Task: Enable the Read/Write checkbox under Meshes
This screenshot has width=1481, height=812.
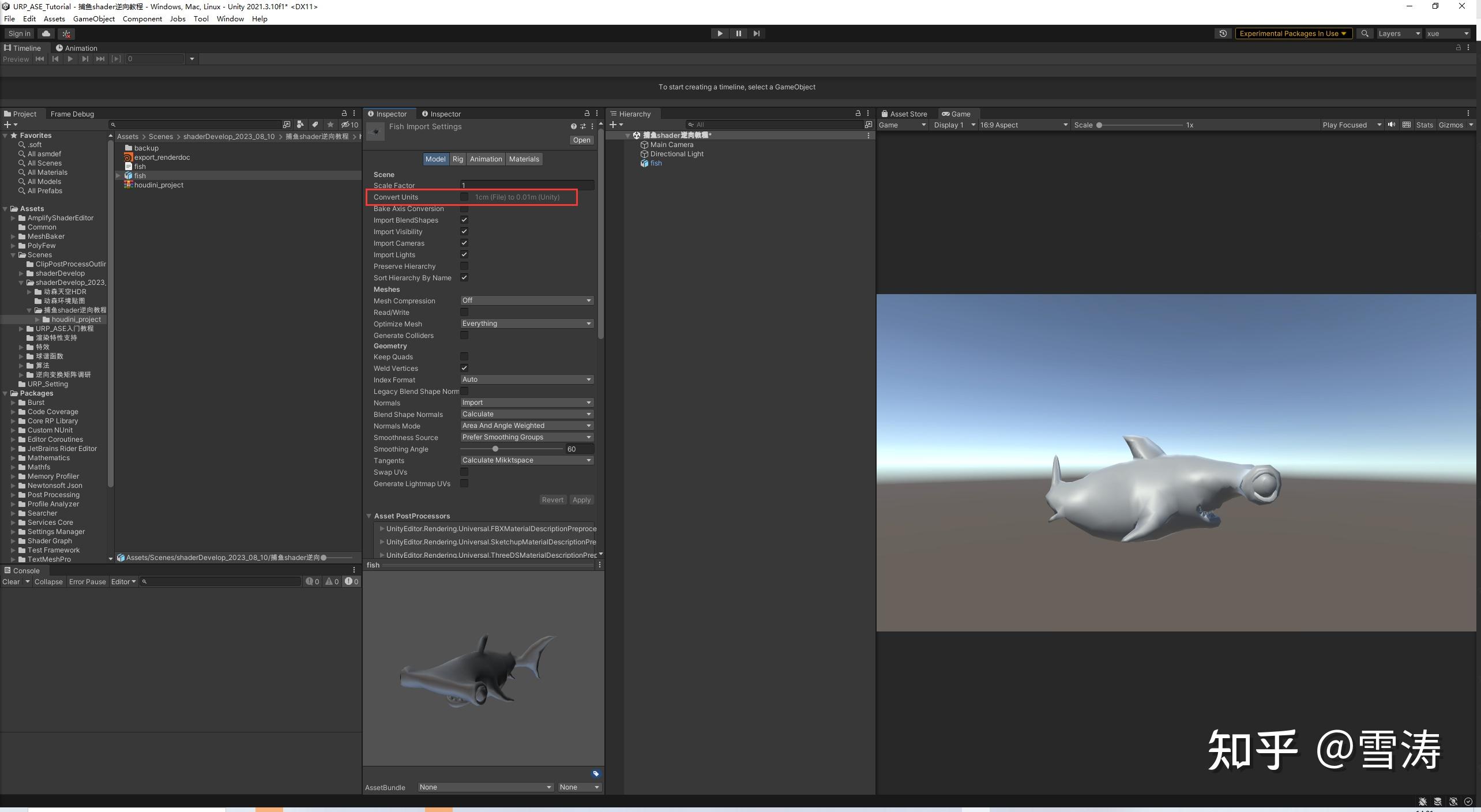Action: [x=464, y=312]
